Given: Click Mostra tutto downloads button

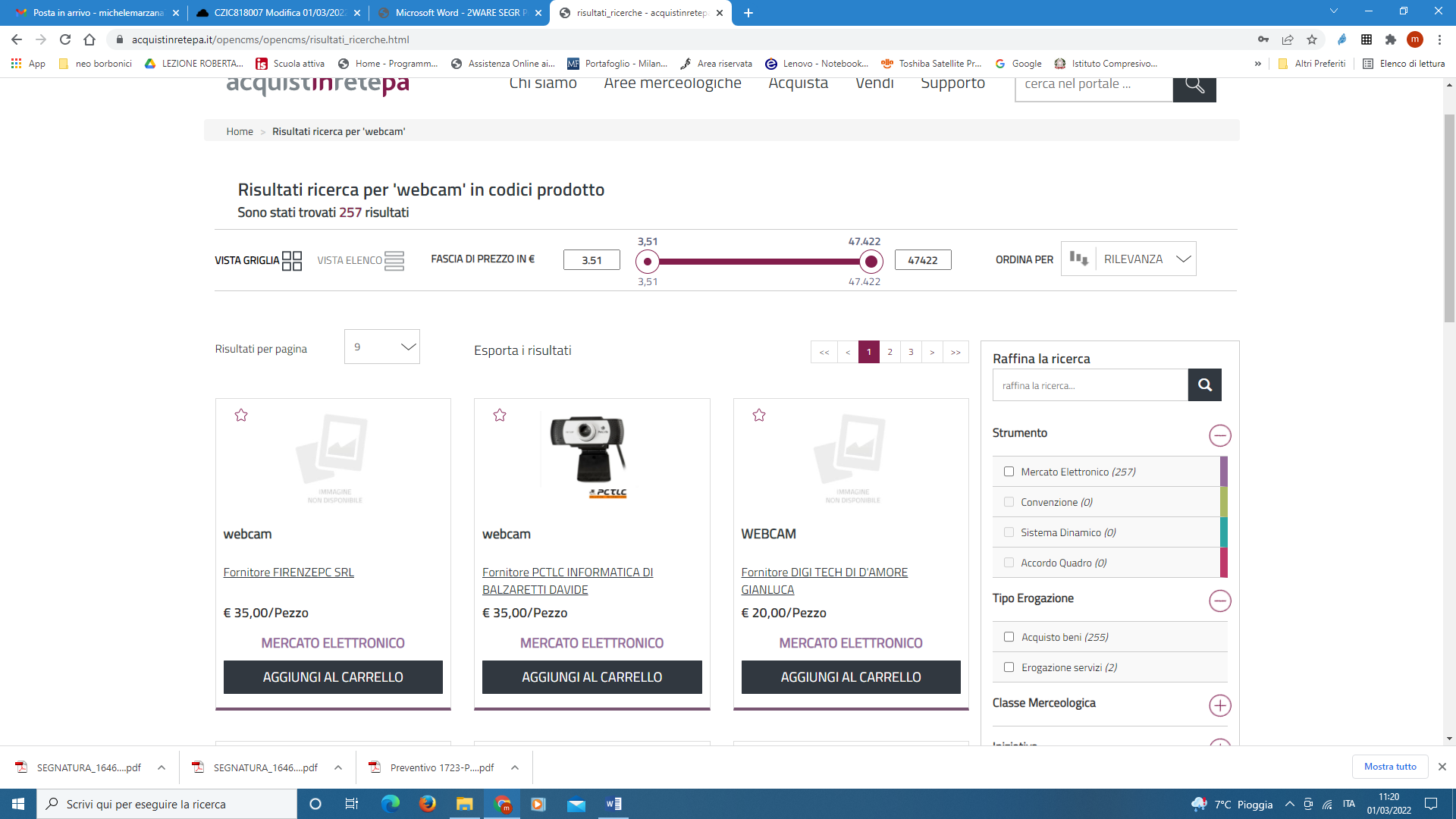Looking at the screenshot, I should pos(1390,767).
